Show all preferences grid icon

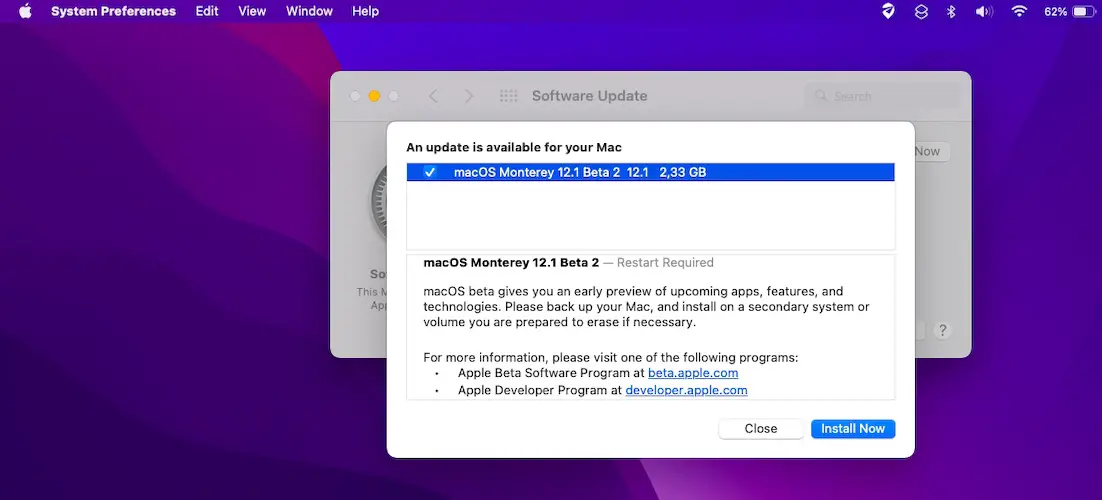[508, 96]
